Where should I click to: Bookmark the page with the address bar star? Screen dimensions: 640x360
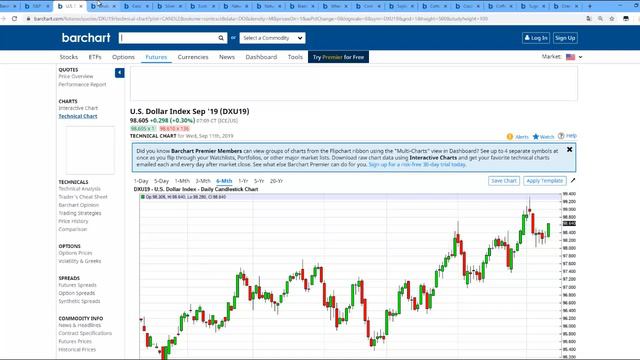point(612,19)
